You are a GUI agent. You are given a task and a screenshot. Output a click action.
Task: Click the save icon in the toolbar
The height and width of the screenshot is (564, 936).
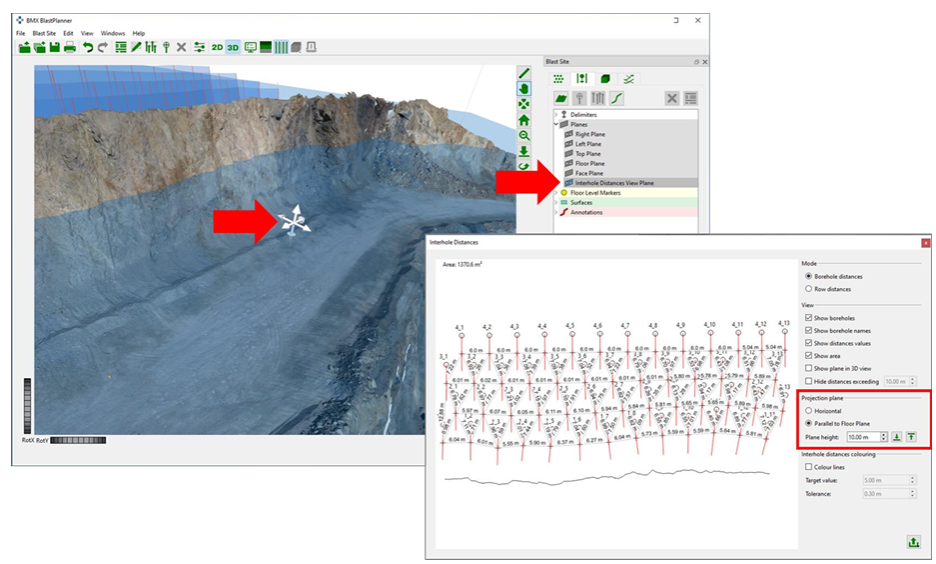[x=53, y=47]
